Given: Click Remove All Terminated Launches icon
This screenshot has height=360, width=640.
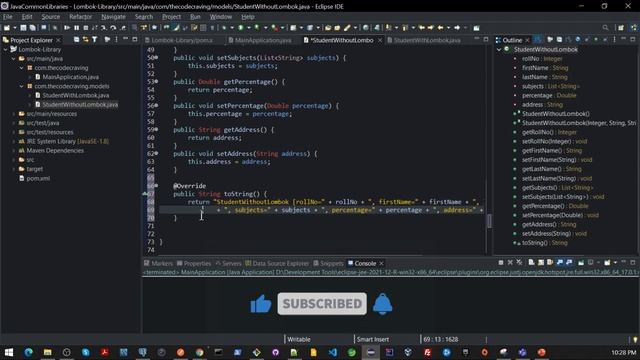Looking at the screenshot, I should click(x=519, y=262).
